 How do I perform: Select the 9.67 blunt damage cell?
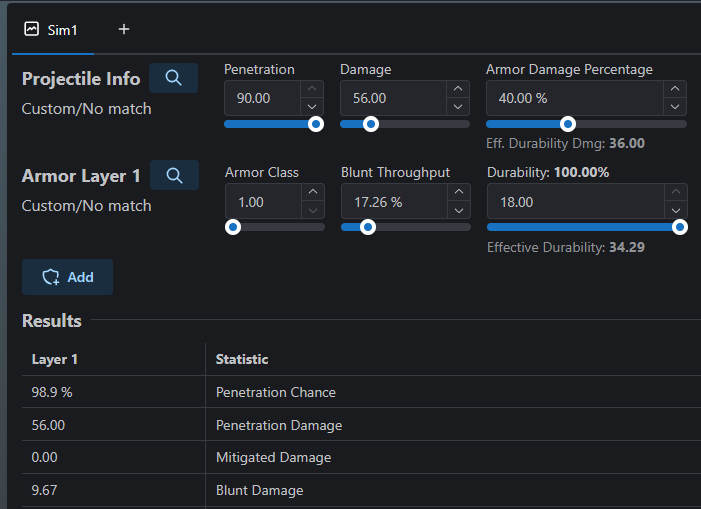click(114, 490)
